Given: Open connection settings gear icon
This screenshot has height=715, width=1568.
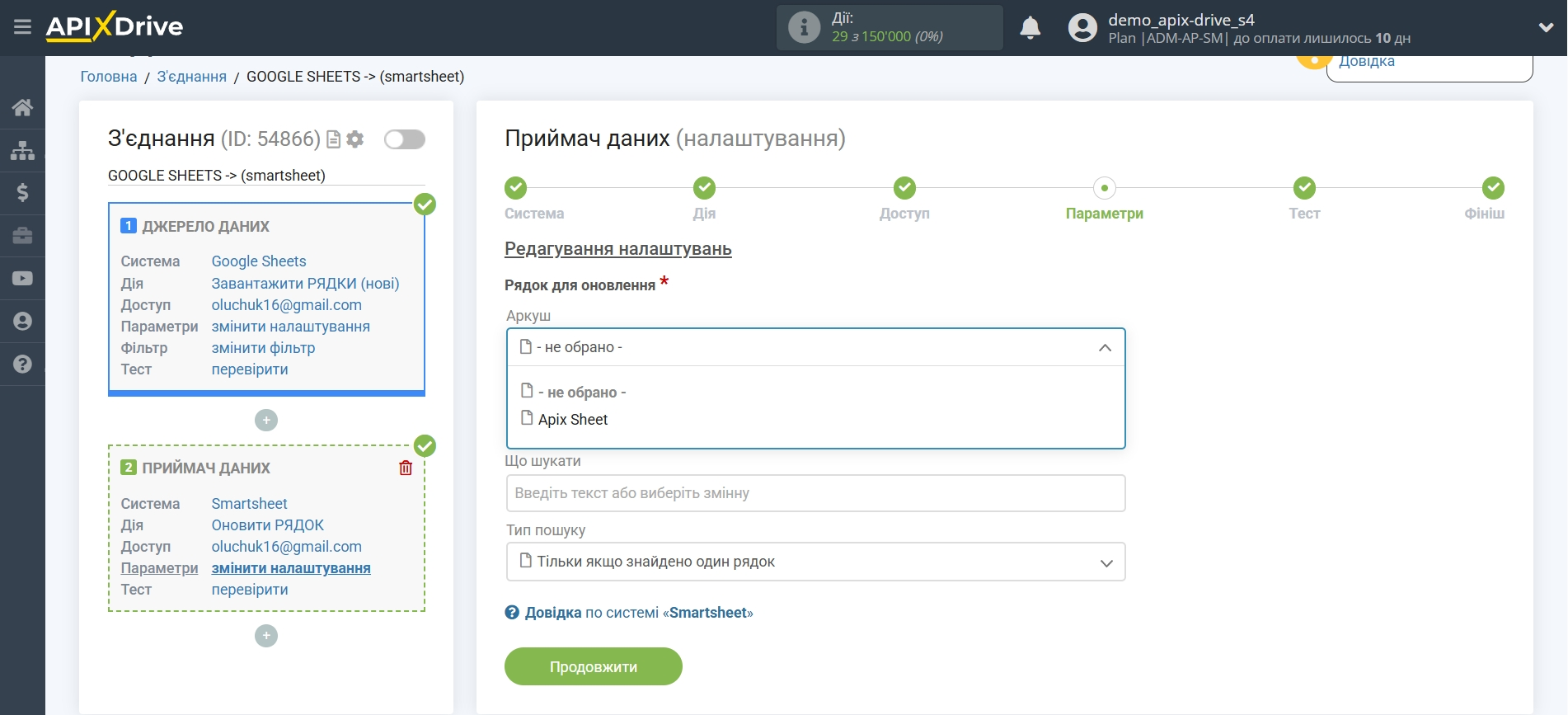Looking at the screenshot, I should point(355,139).
